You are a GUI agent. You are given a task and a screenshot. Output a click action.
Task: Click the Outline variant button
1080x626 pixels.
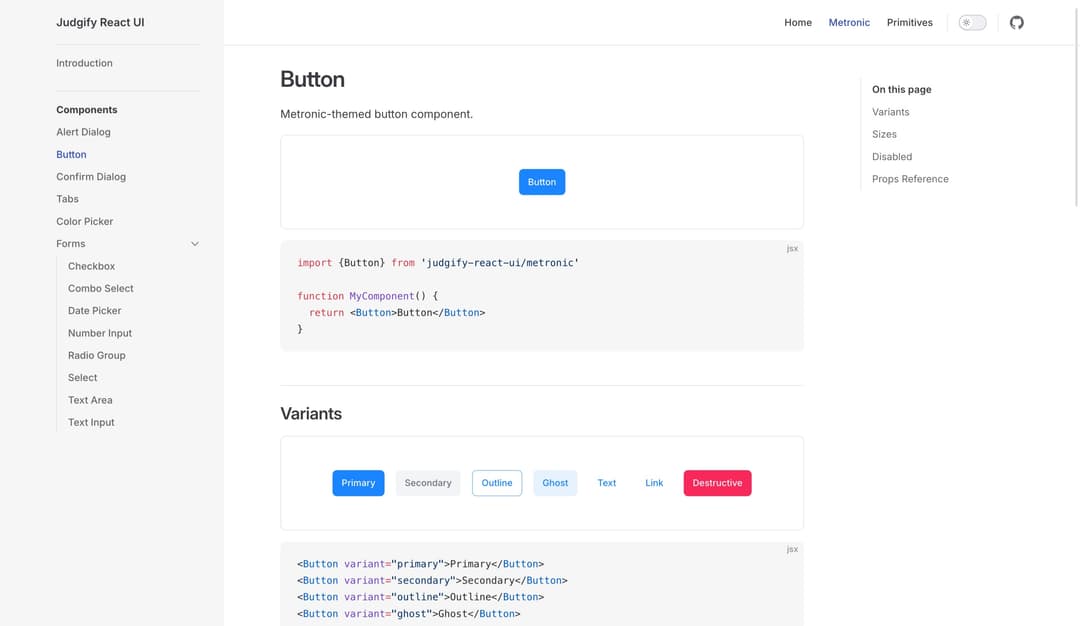pos(497,483)
